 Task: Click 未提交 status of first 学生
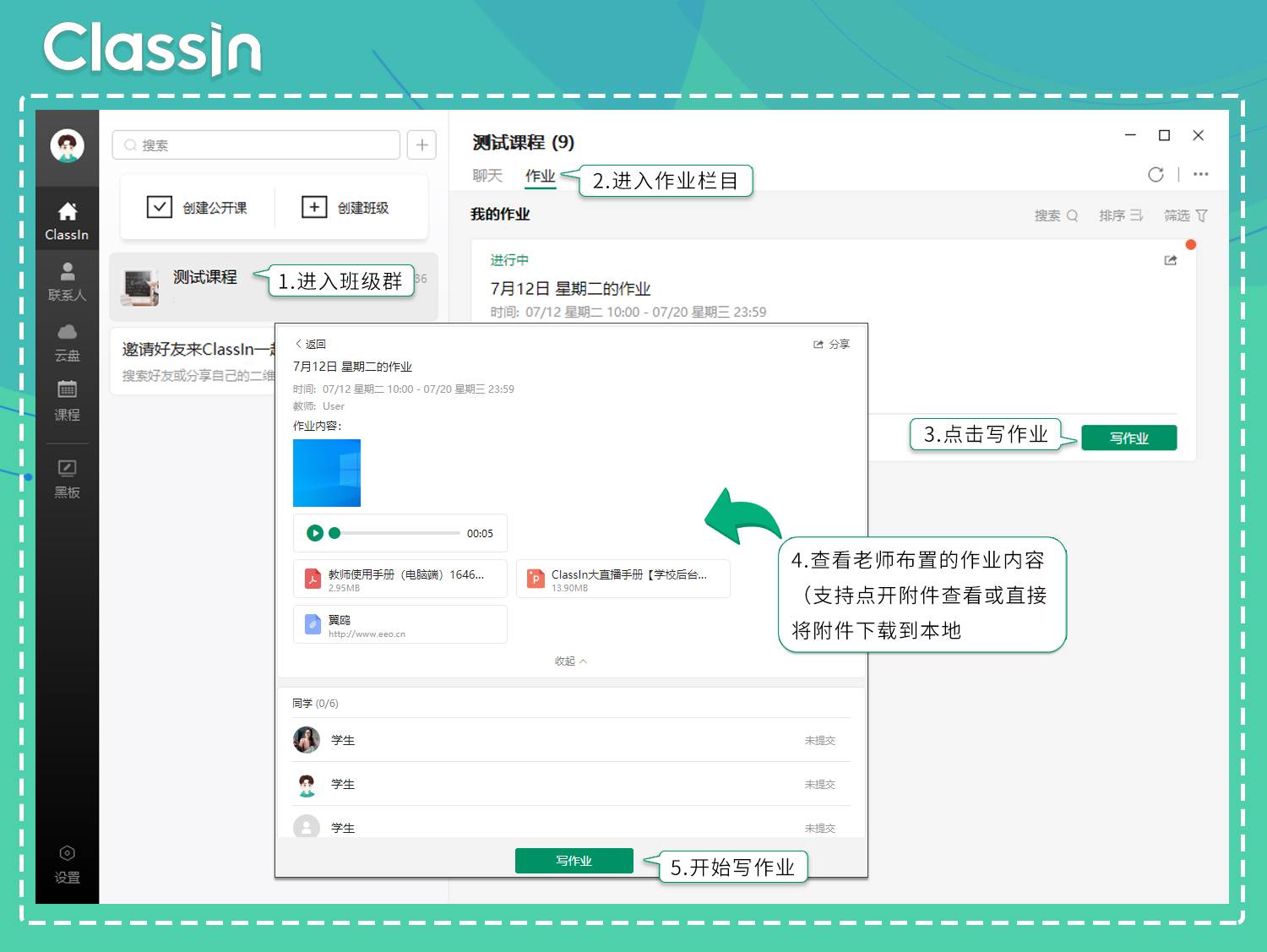(819, 741)
